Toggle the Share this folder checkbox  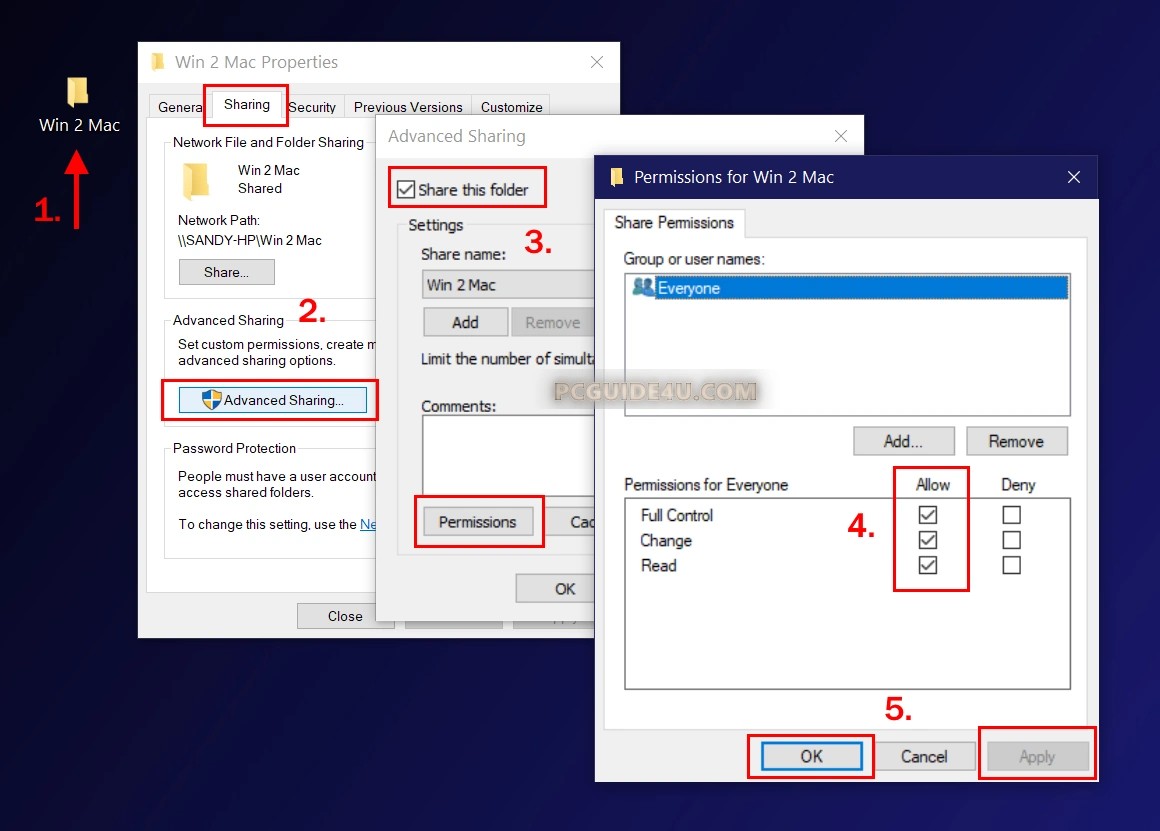406,190
